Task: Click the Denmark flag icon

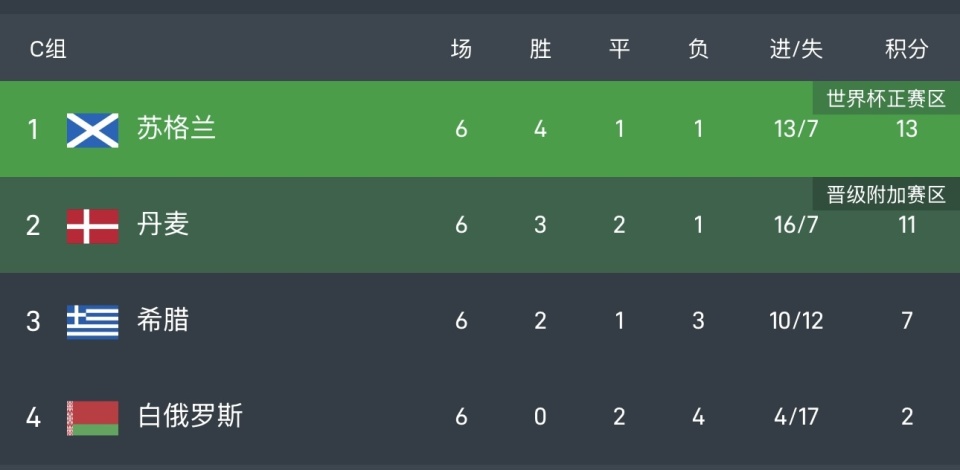Action: (93, 225)
